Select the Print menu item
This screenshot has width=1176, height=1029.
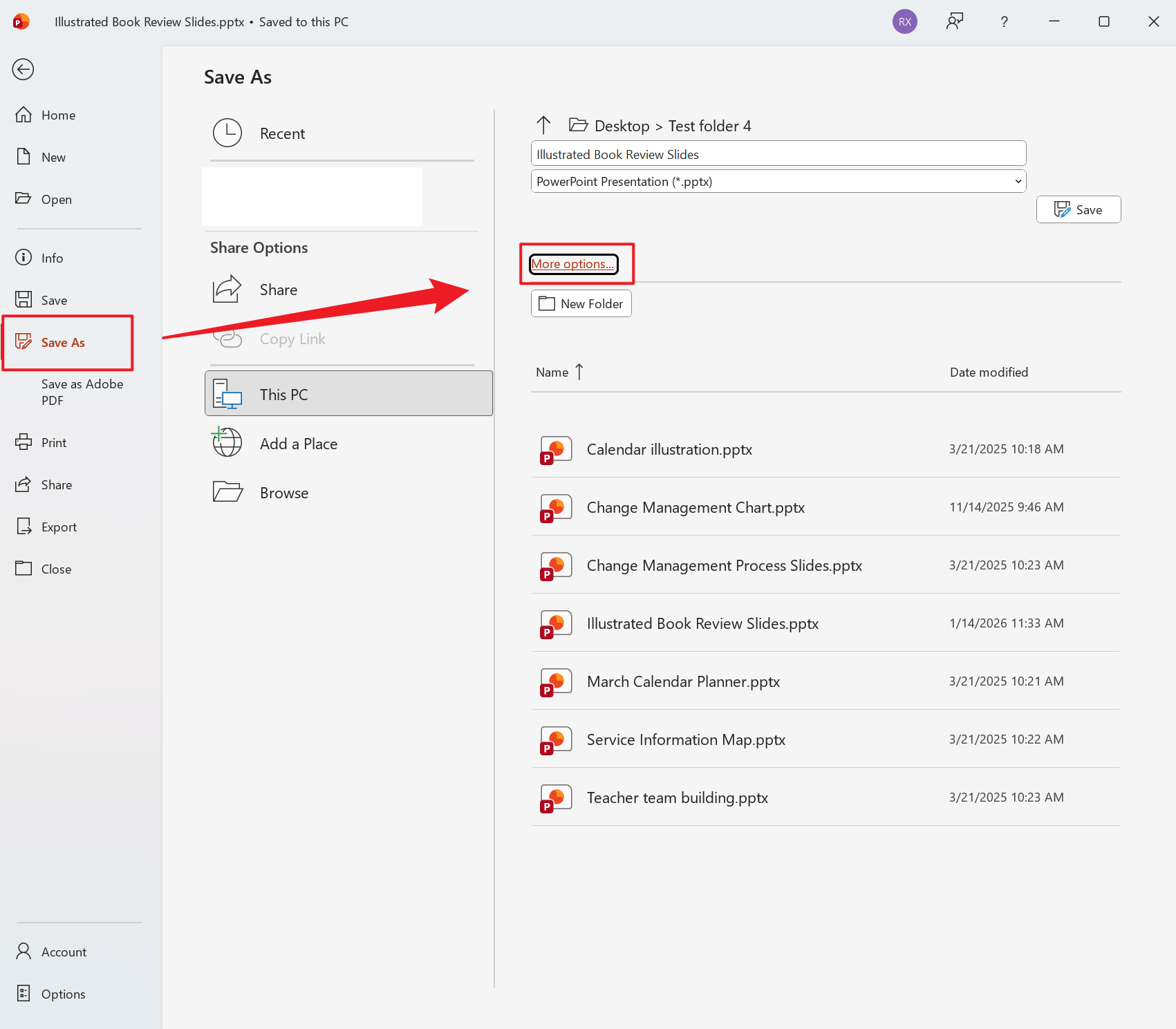tap(53, 443)
